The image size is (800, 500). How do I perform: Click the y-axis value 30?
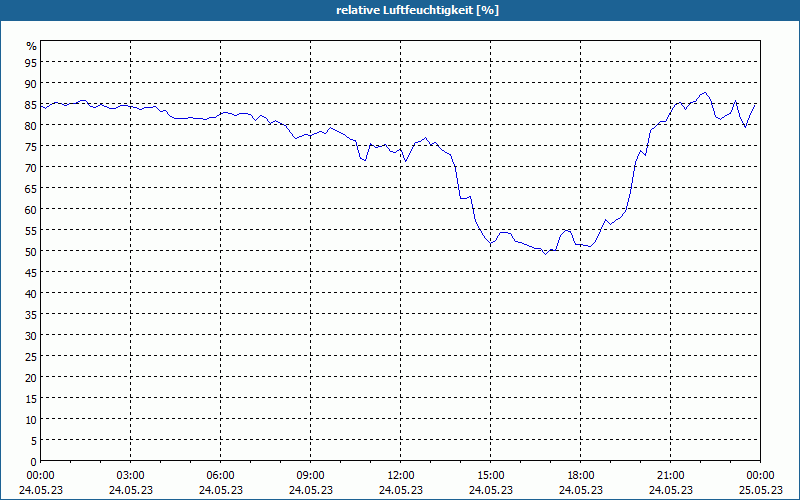coord(31,336)
